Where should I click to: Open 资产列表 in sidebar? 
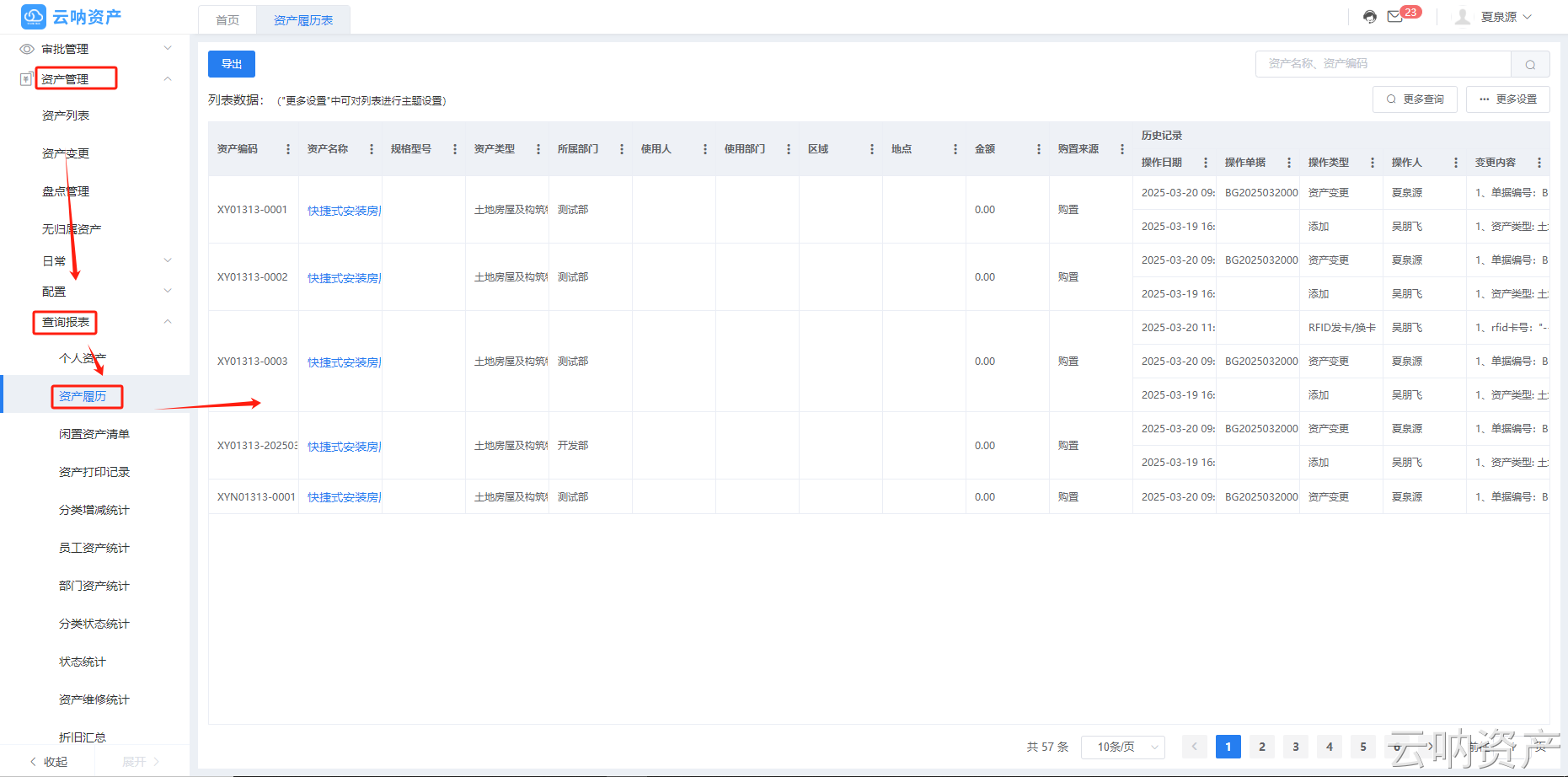tap(66, 115)
